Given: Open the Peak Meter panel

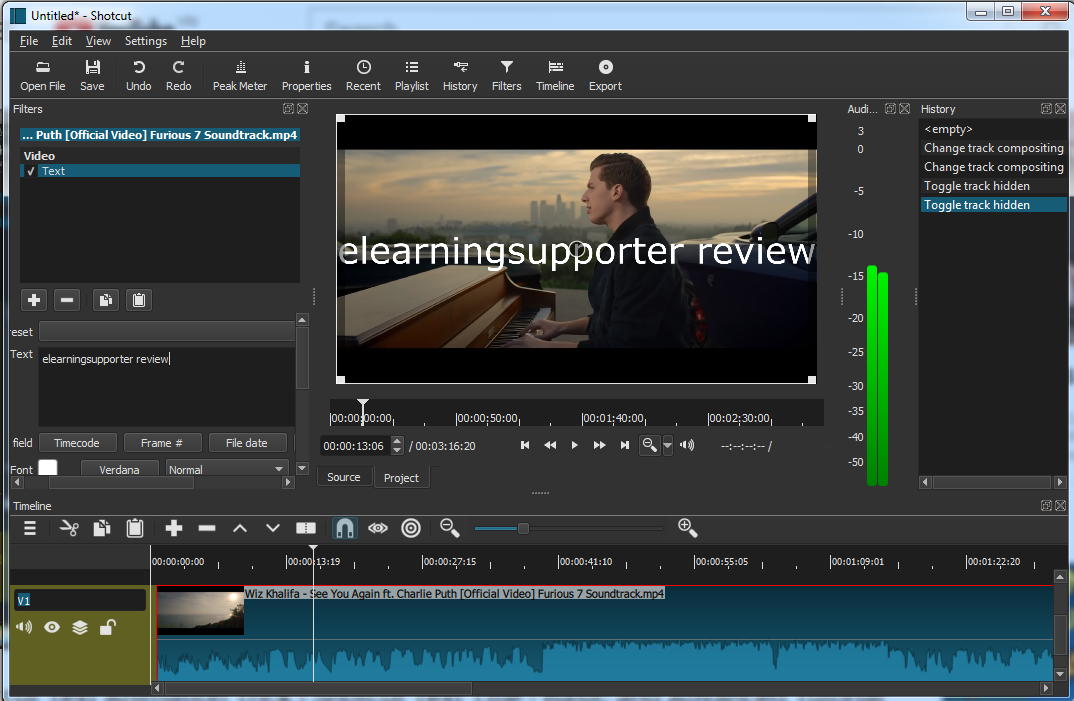Looking at the screenshot, I should (x=240, y=75).
